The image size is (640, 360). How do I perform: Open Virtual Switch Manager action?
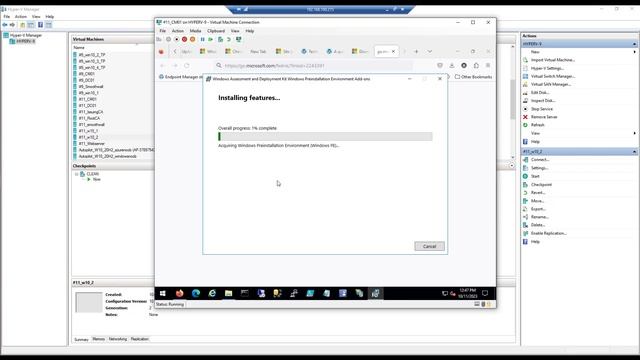pos(553,76)
